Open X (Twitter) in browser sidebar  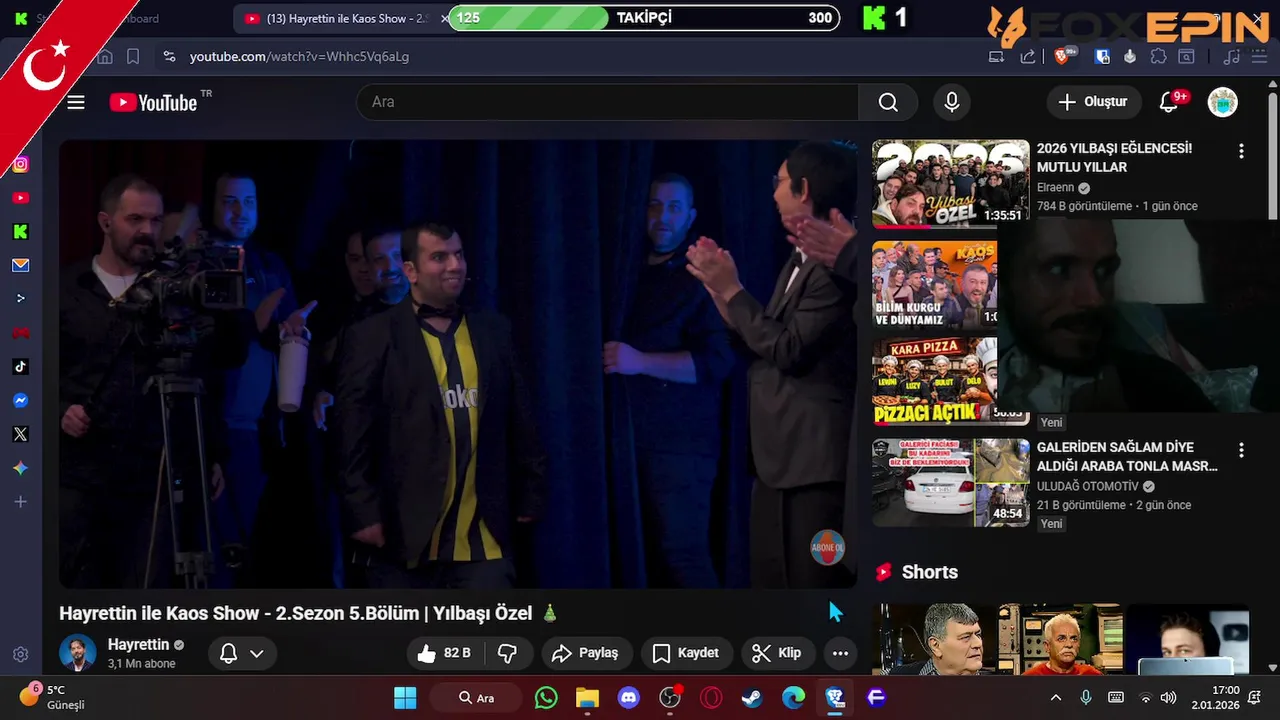tap(20, 434)
